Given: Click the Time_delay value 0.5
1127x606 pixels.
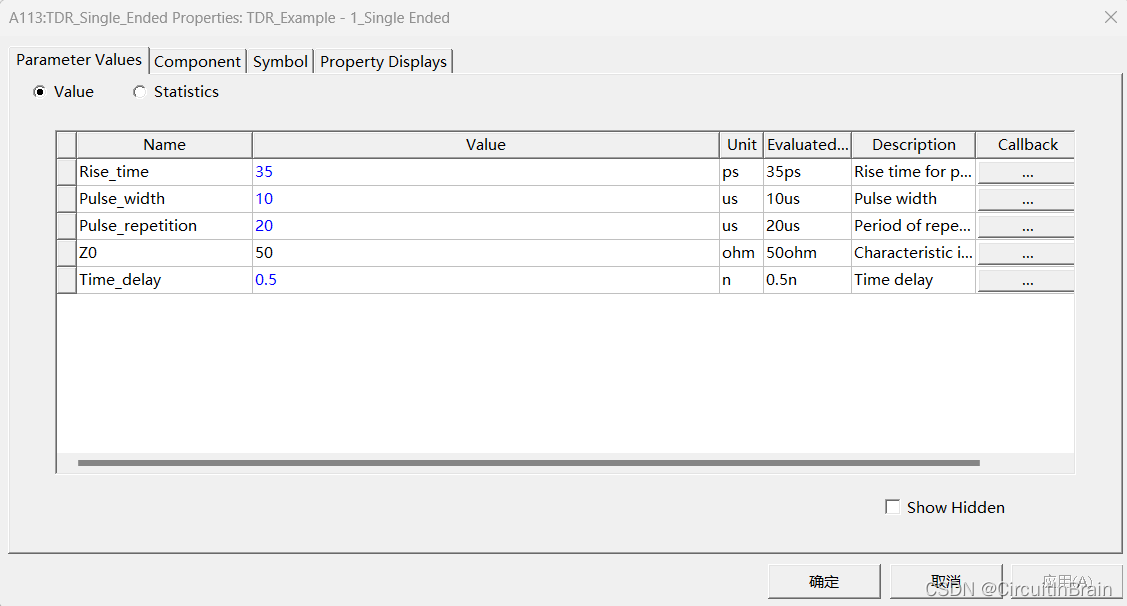Looking at the screenshot, I should click(x=485, y=280).
